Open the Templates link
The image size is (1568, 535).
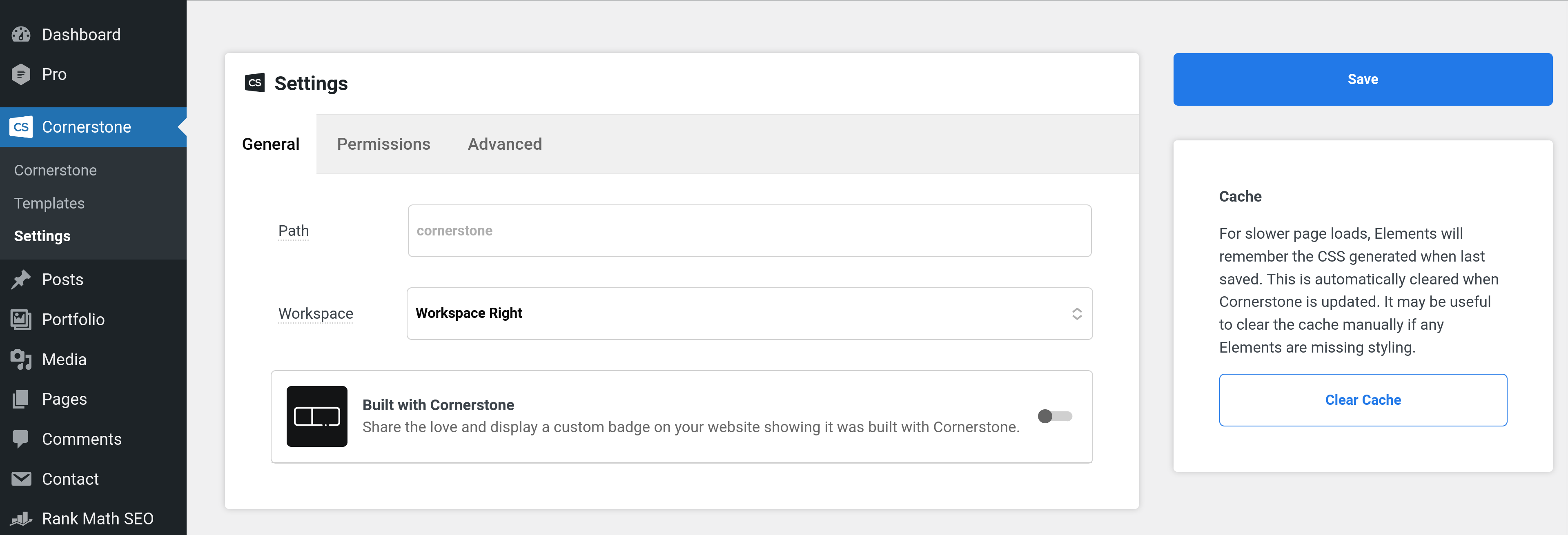(x=49, y=203)
